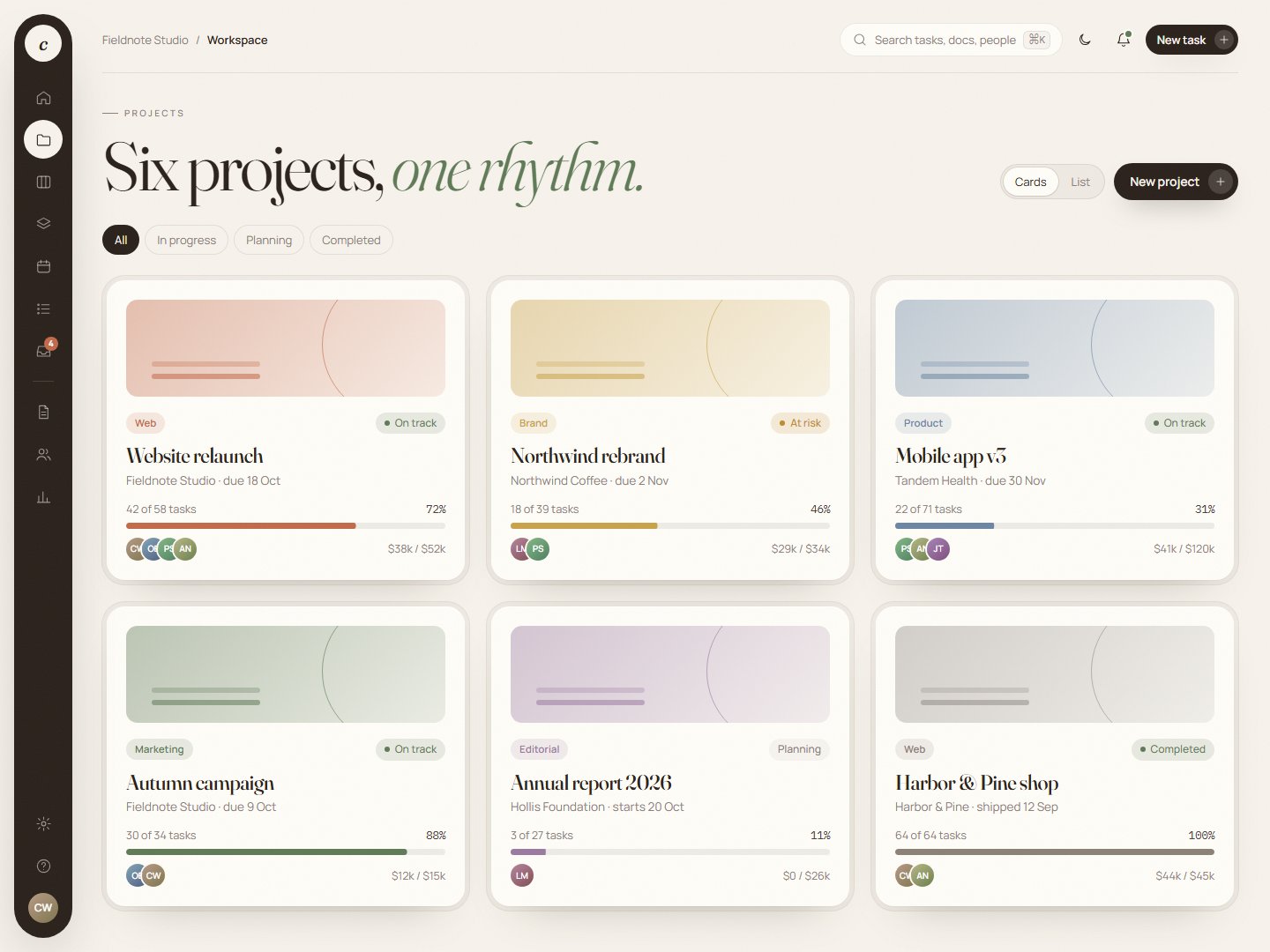Screen dimensions: 1270x952
Task: Open the Autumn campaign cover thumbnail
Action: point(286,674)
